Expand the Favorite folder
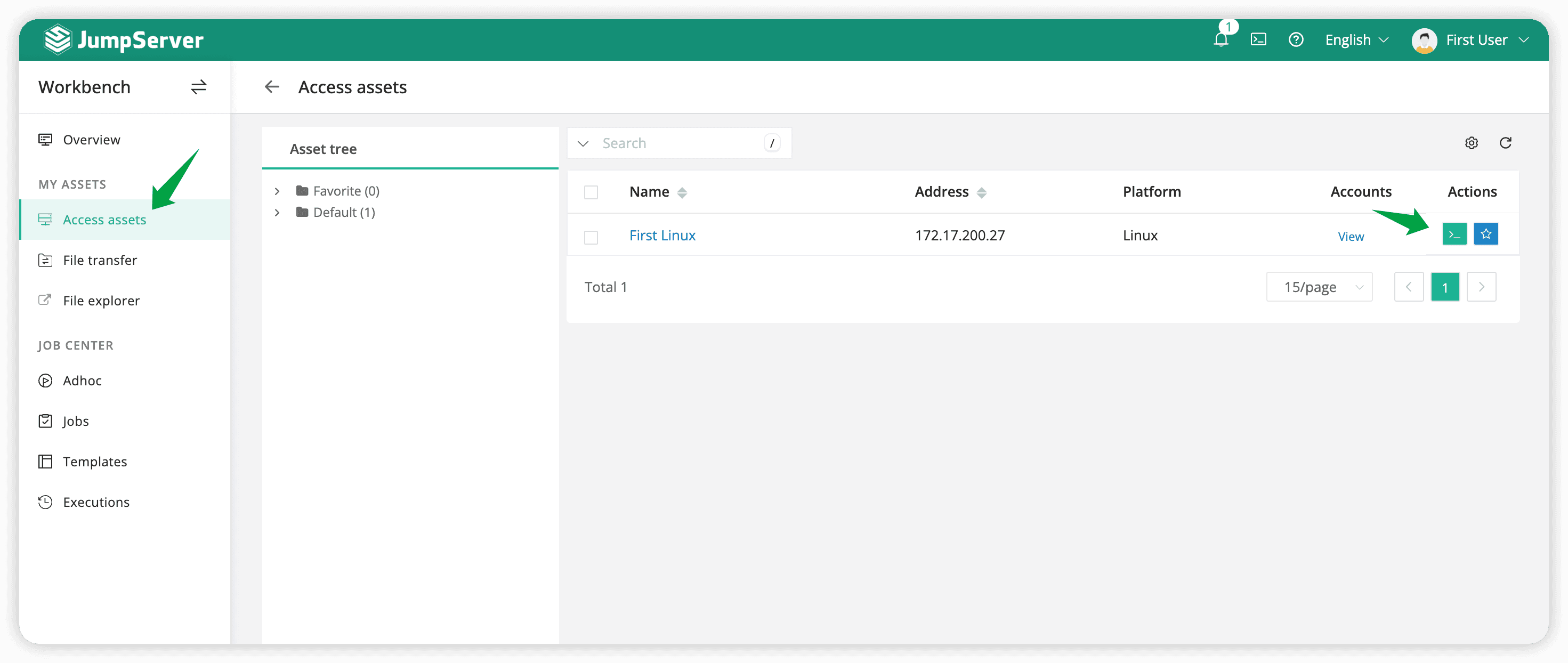This screenshot has width=1568, height=663. pyautogui.click(x=277, y=191)
